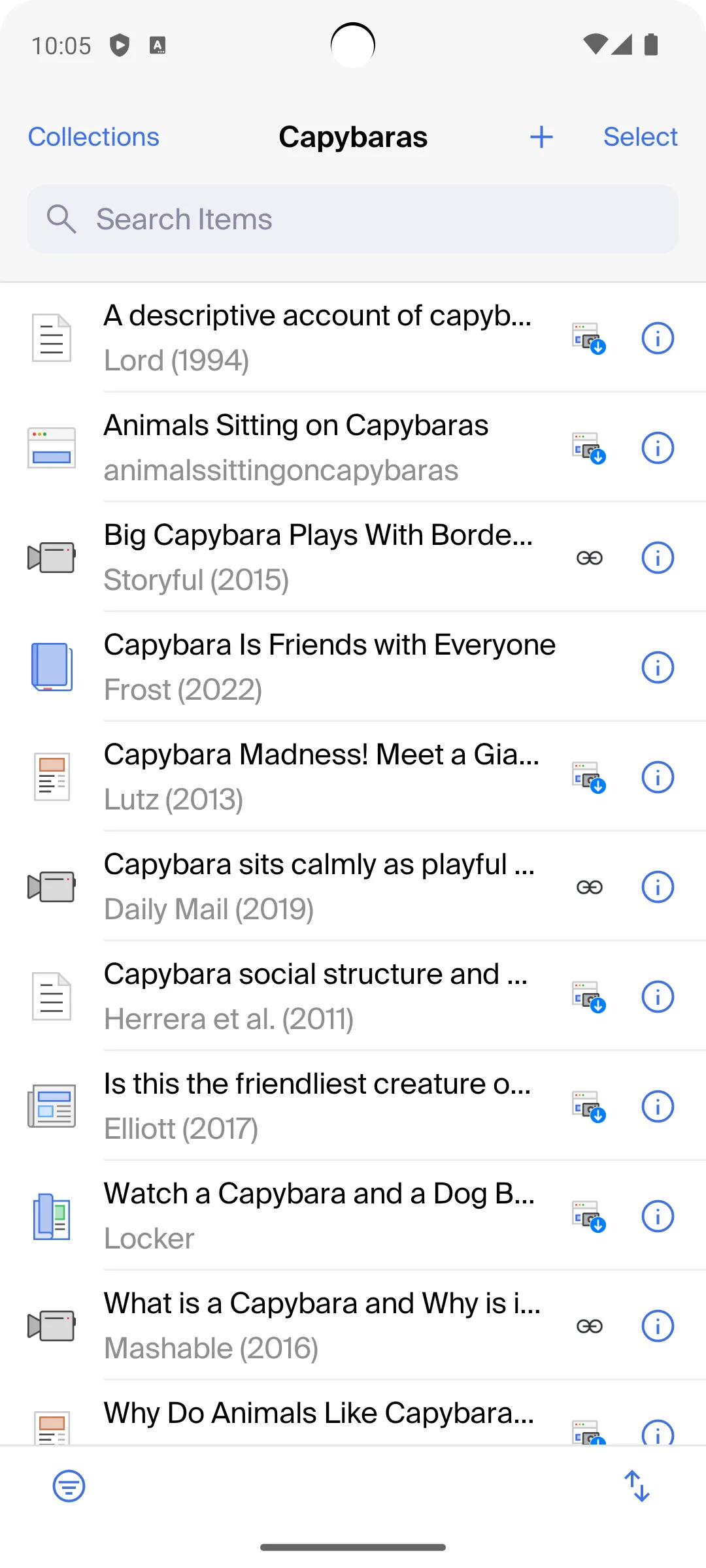The image size is (706, 1568).
Task: Tap book icon of Frost (2022) item
Action: 52,668
